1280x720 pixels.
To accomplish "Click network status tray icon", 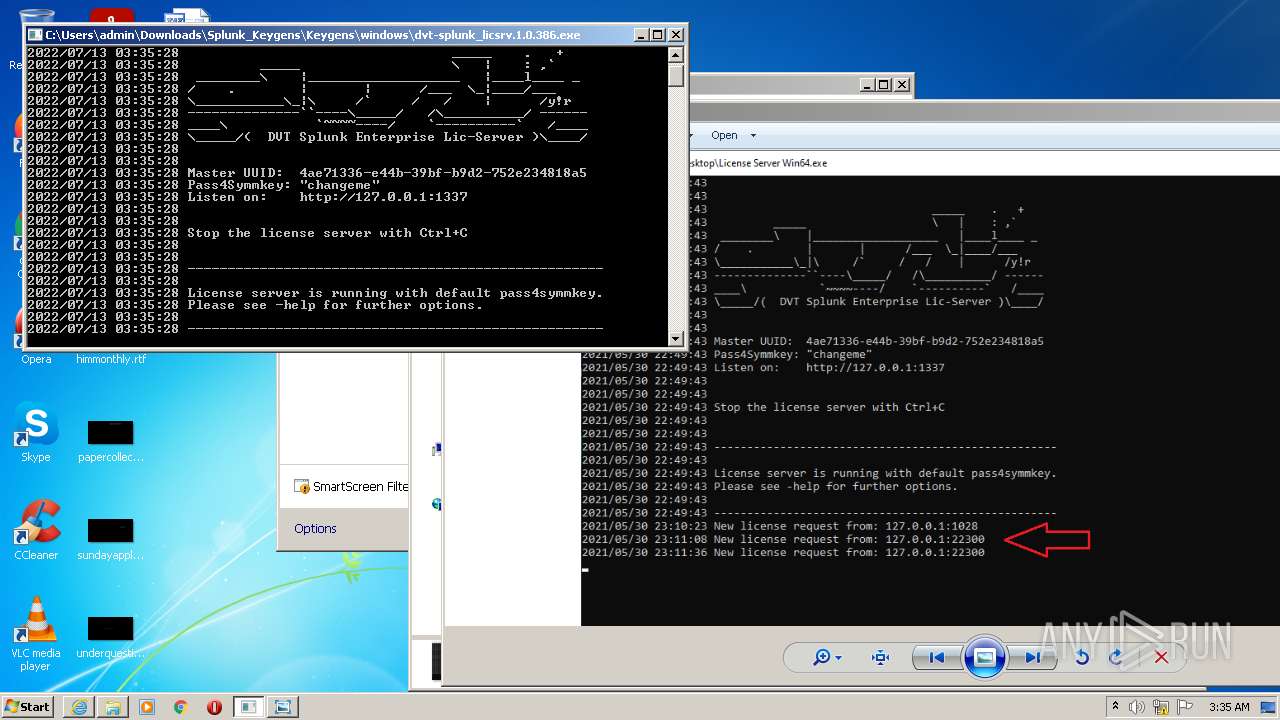I will coord(1160,706).
